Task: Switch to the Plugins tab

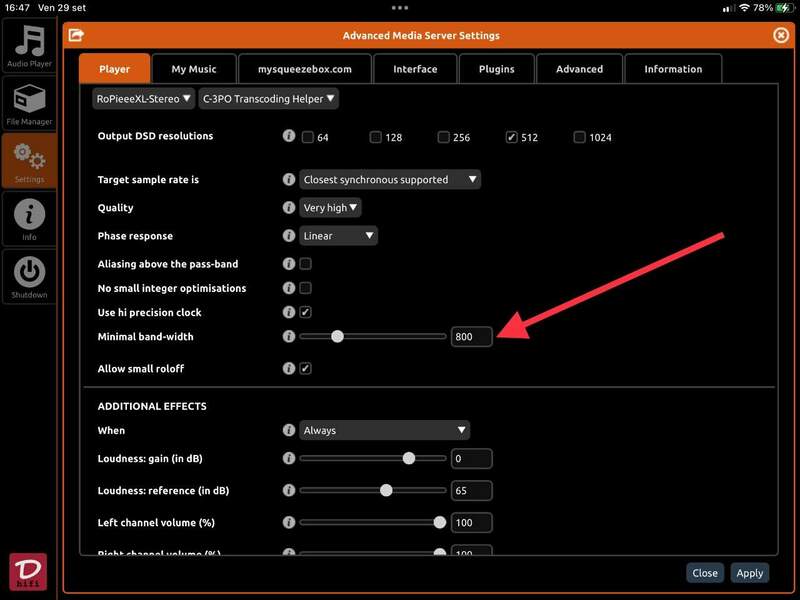Action: [497, 69]
